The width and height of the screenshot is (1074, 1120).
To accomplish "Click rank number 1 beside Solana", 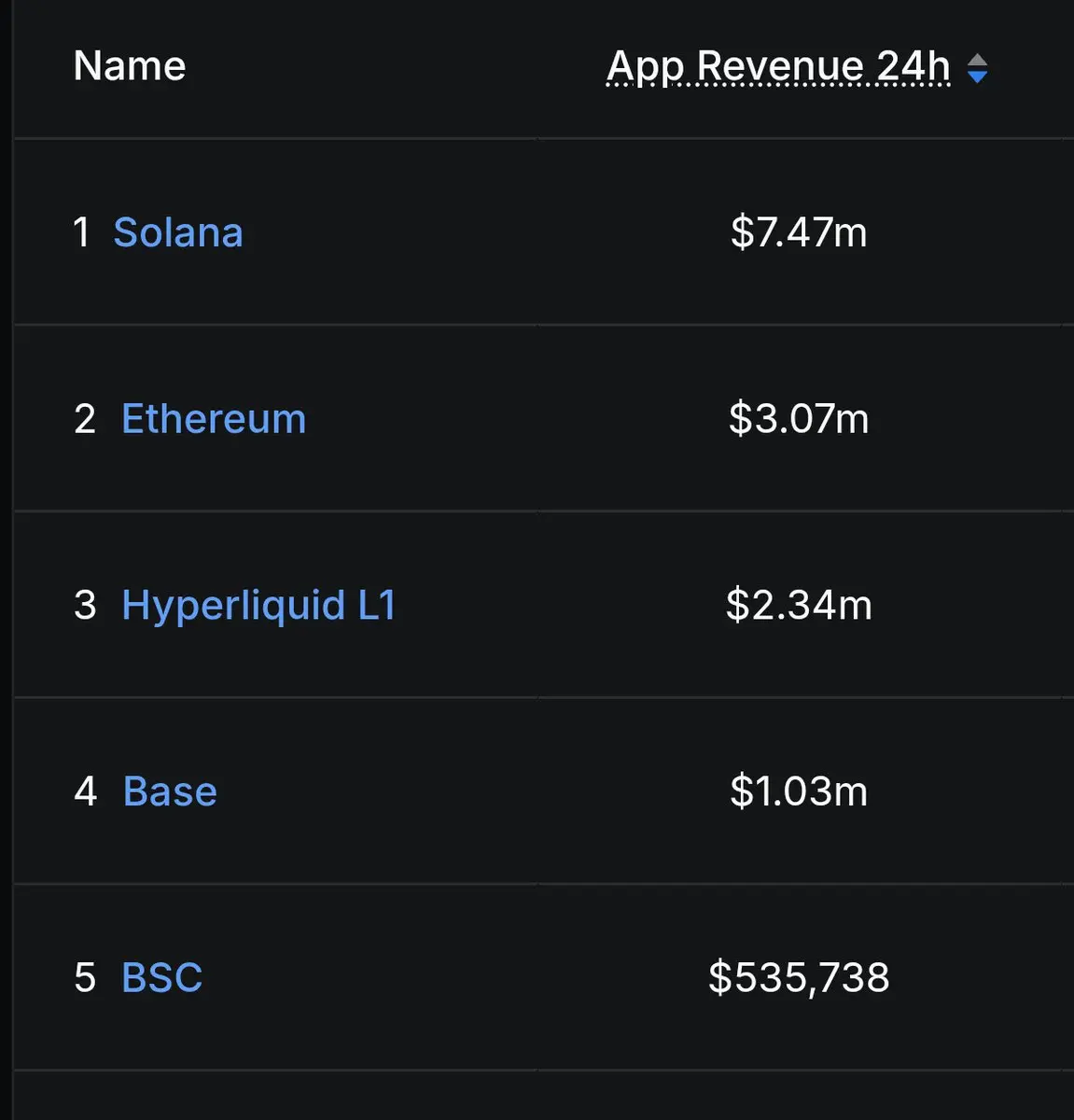I will coord(82,232).
